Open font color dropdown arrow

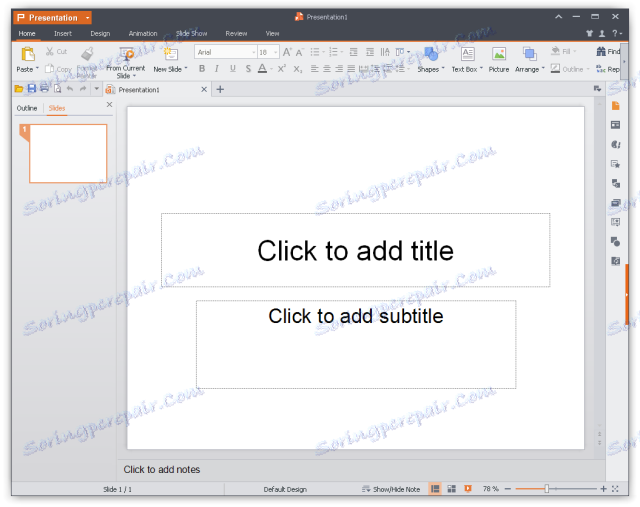pyautogui.click(x=271, y=69)
